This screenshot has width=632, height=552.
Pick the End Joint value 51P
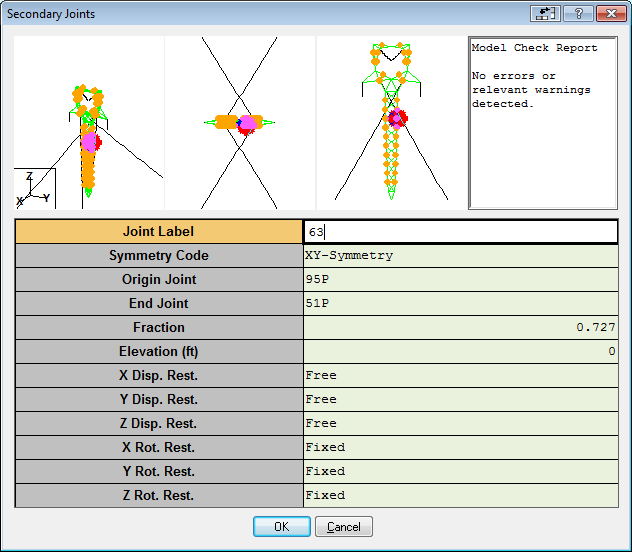461,303
